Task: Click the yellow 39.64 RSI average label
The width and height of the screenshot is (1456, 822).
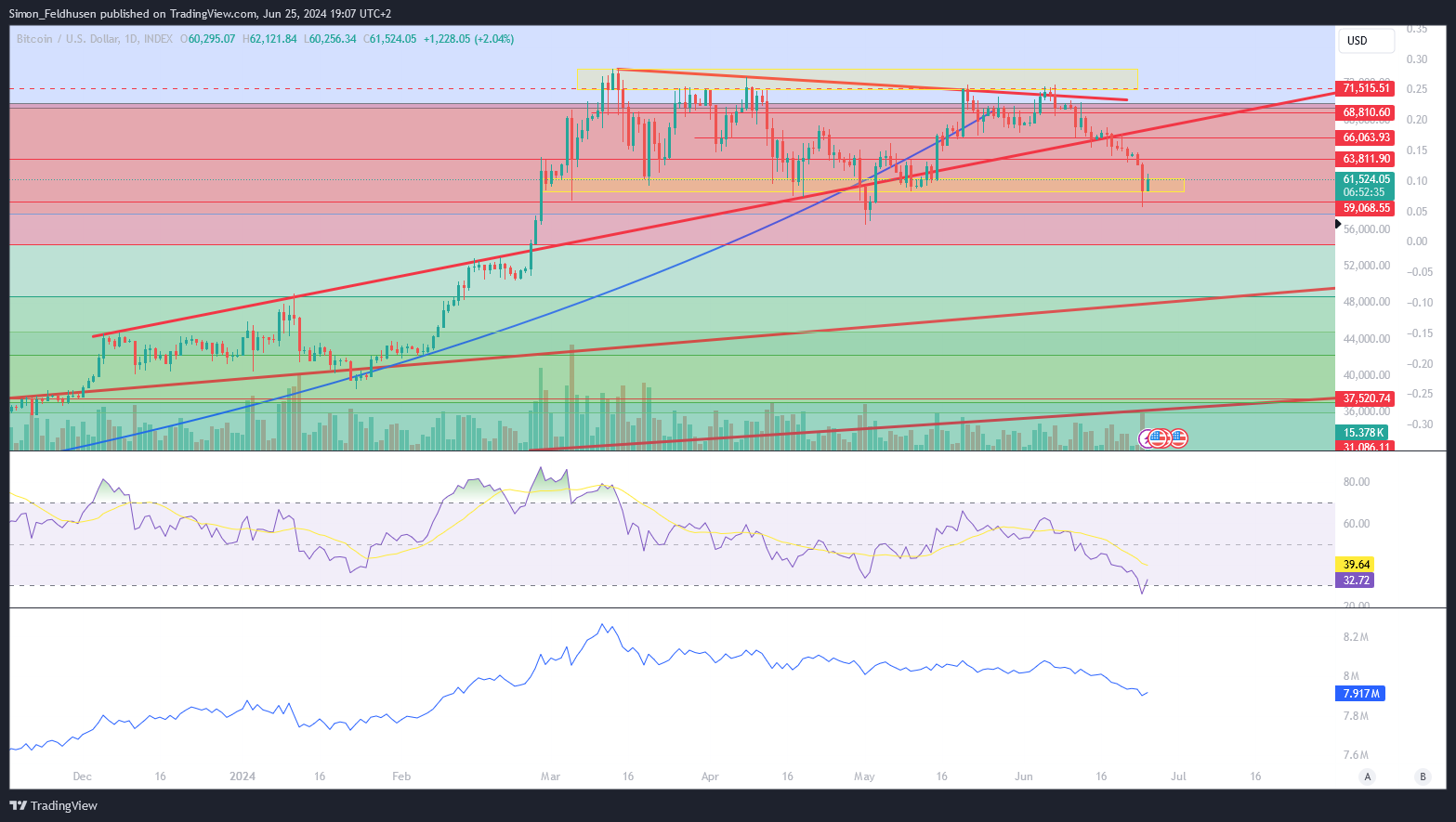Action: [1356, 565]
